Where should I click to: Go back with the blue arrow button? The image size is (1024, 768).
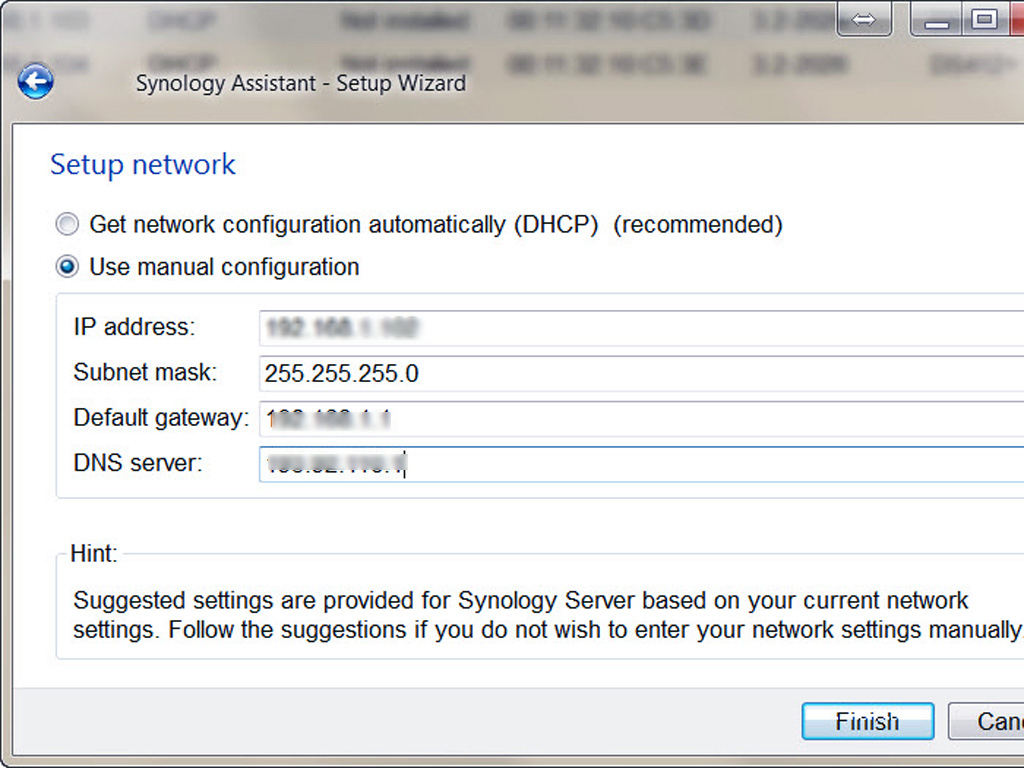[35, 82]
